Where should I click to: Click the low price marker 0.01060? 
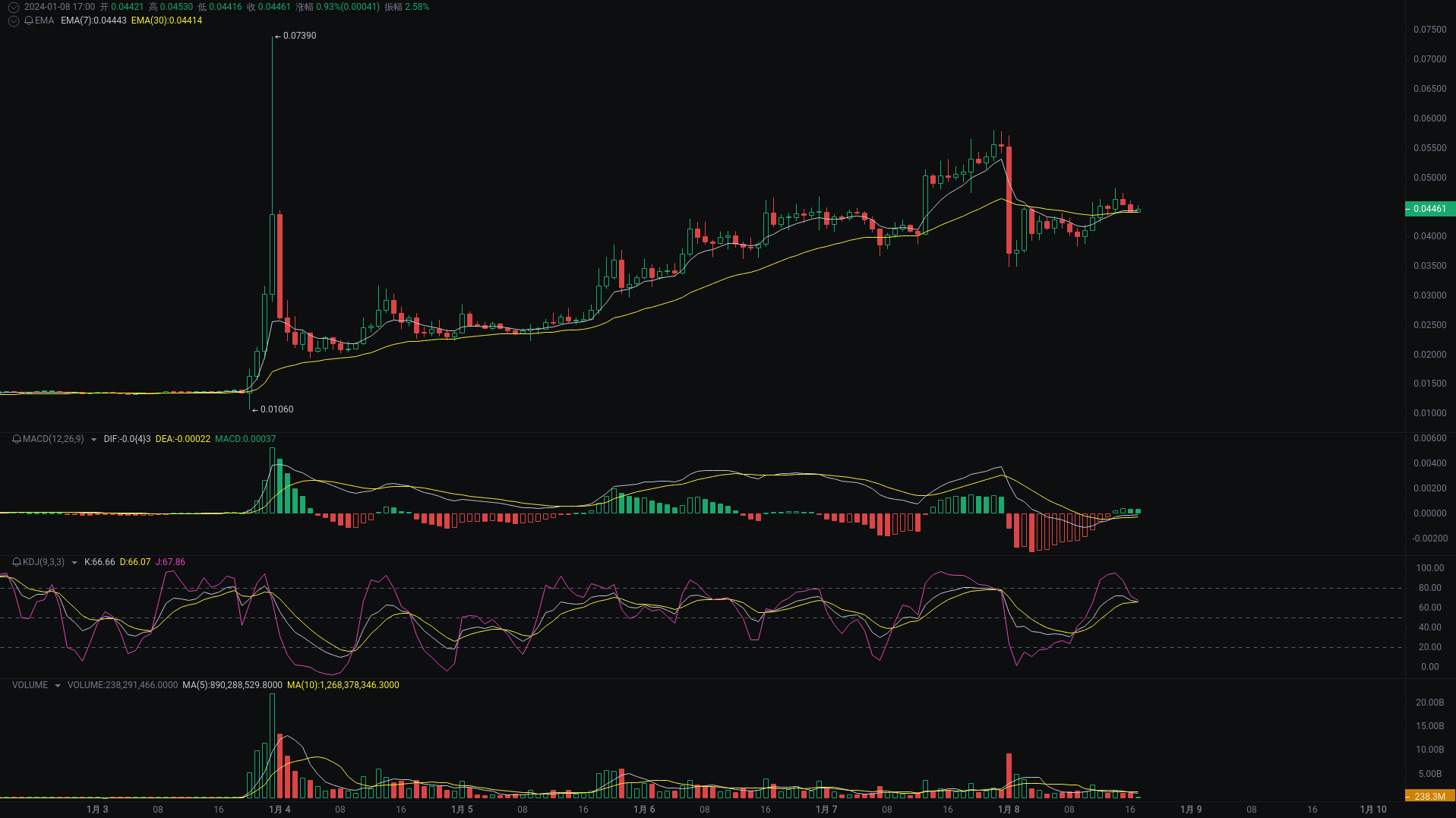(276, 409)
